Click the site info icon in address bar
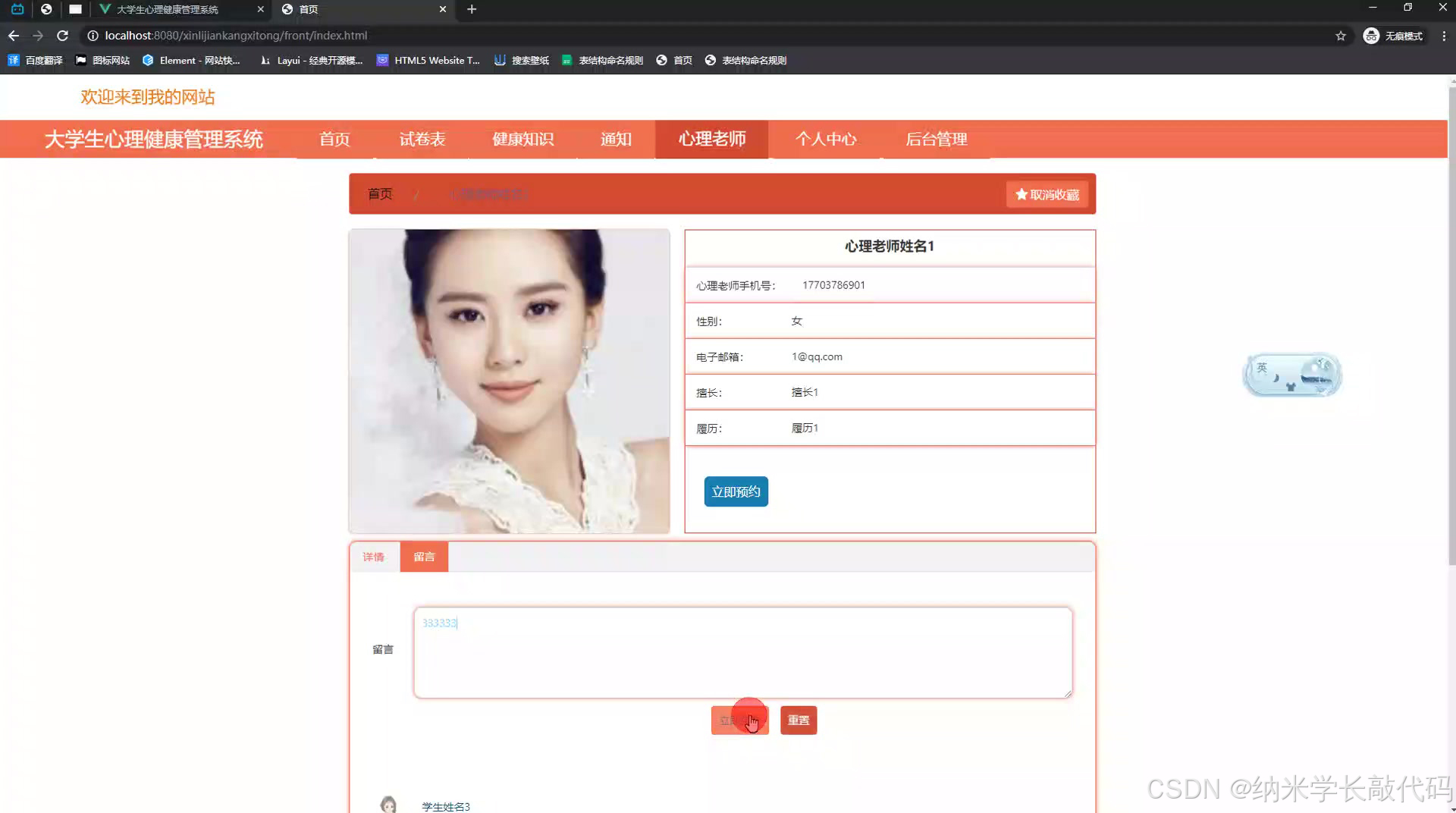This screenshot has width=1456, height=813. (x=93, y=36)
